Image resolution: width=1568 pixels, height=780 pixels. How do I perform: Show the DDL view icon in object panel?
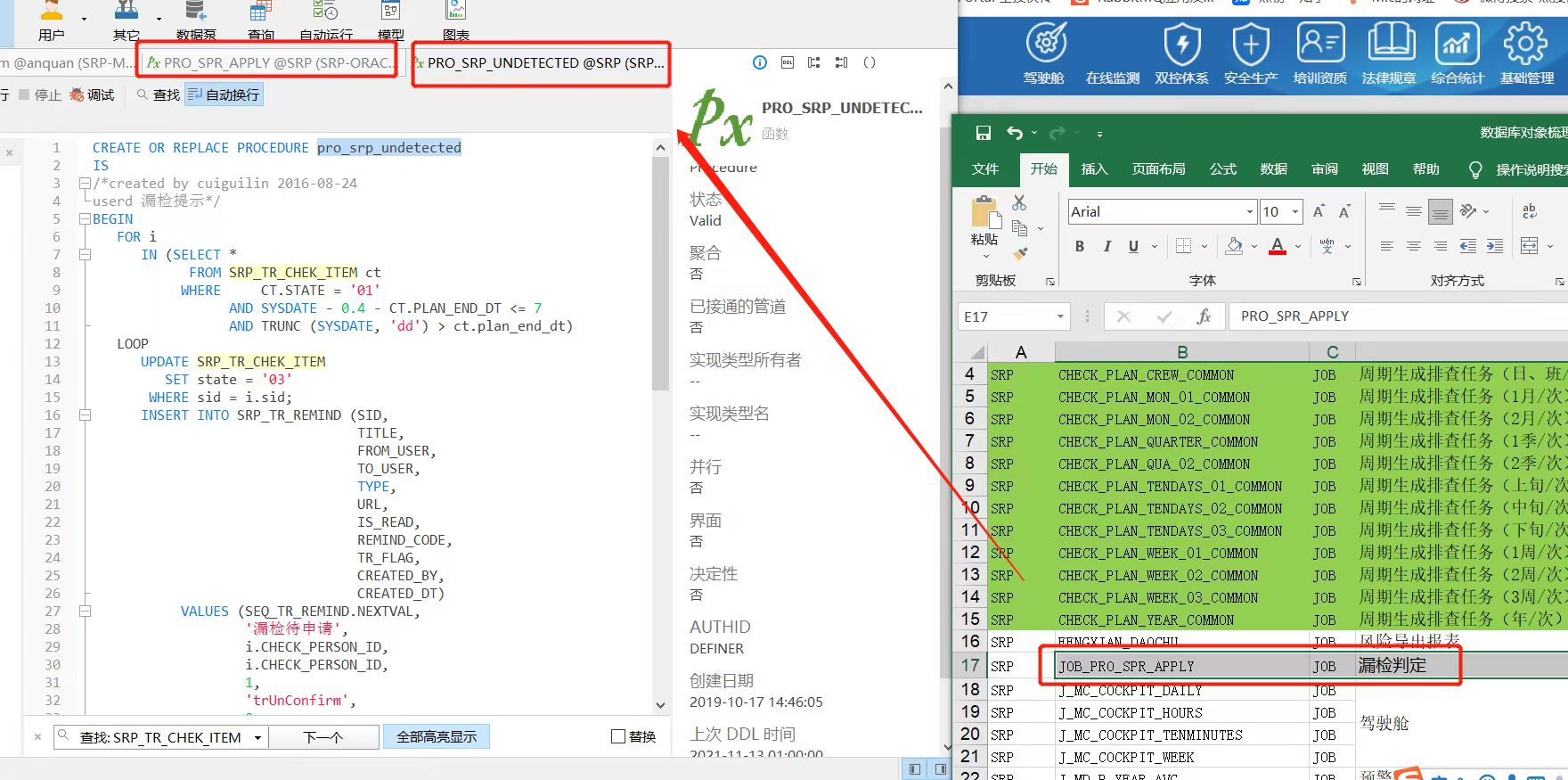(787, 62)
